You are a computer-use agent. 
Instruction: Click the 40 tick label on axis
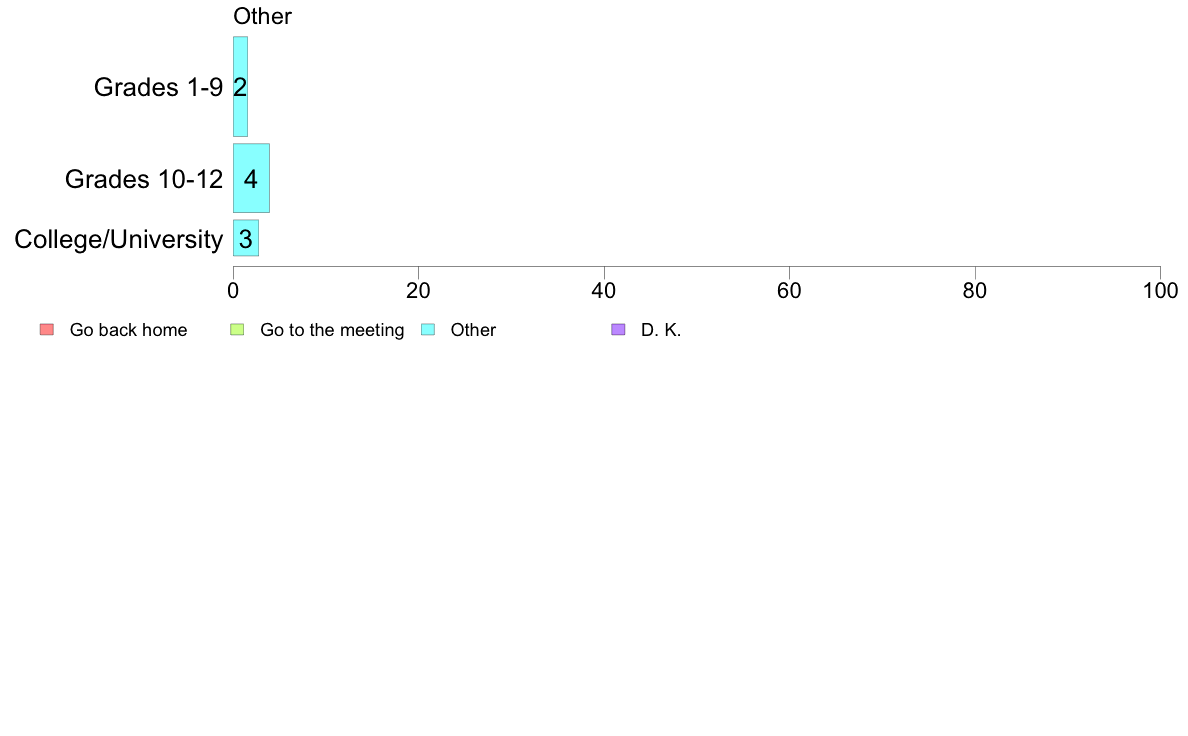point(604,291)
